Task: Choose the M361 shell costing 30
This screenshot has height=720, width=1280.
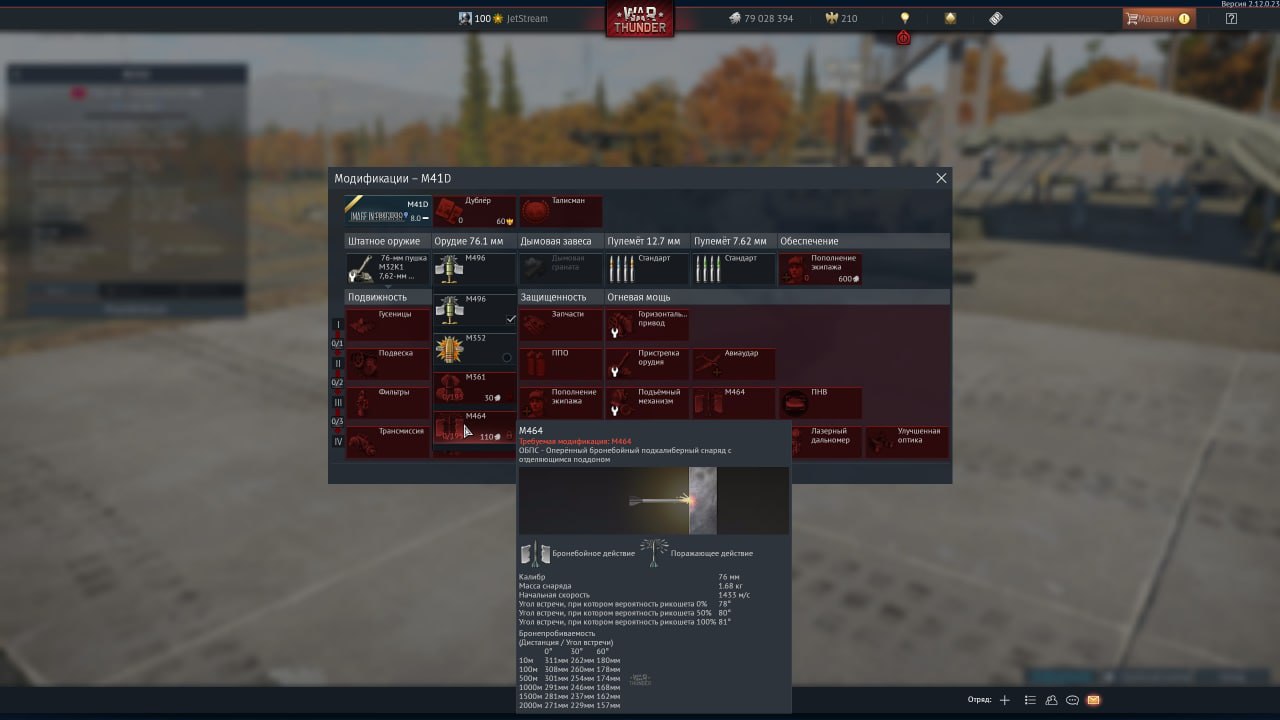Action: pyautogui.click(x=474, y=388)
